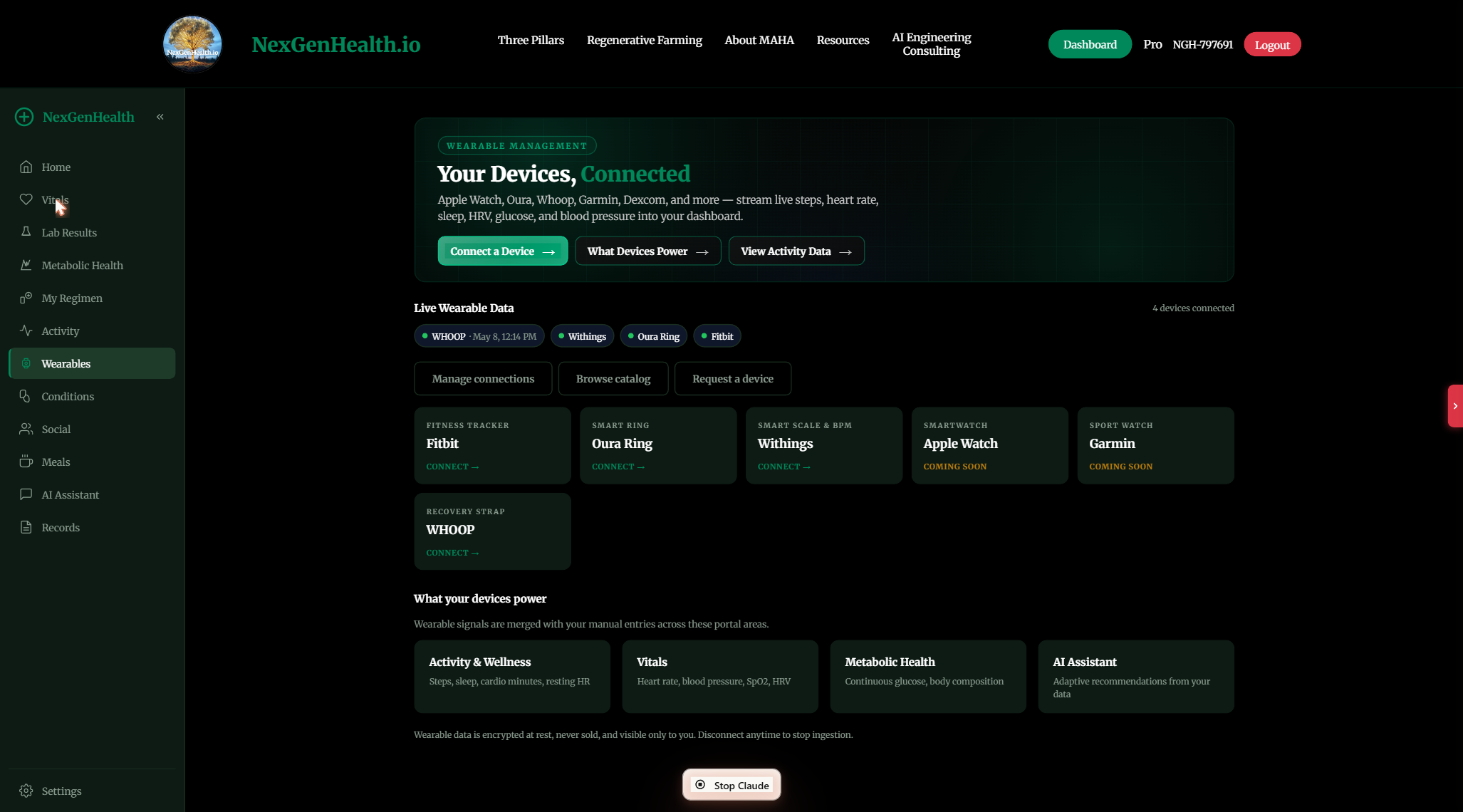Viewport: 1463px width, 812px height.
Task: Click the Vitals heart icon
Action: [x=26, y=199]
